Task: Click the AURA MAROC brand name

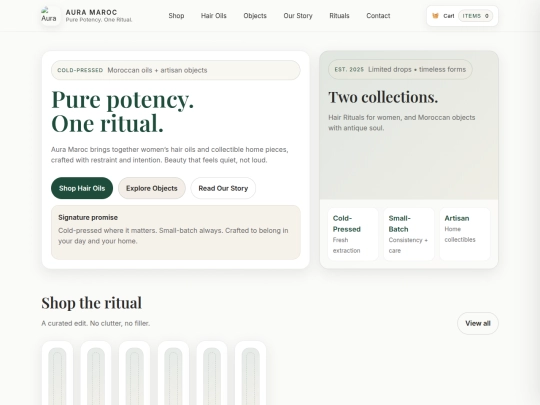Action: pos(91,12)
